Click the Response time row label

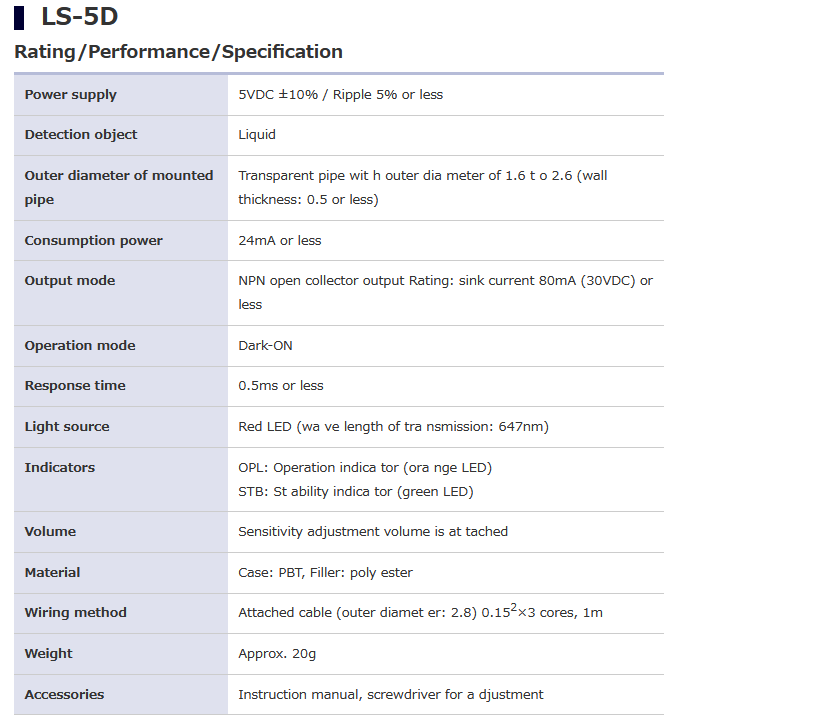point(76,386)
